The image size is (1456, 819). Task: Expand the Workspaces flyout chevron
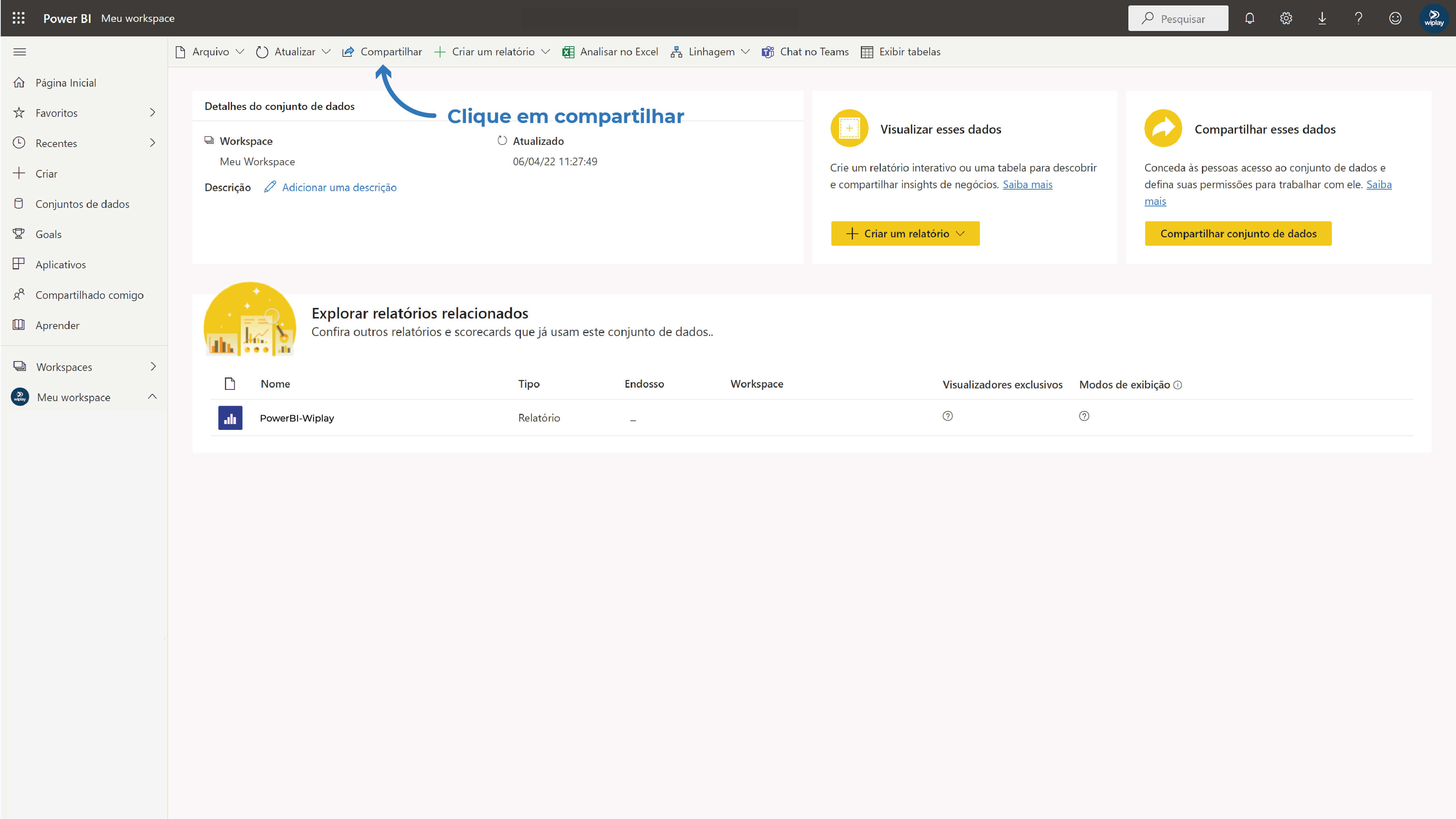[x=153, y=366]
